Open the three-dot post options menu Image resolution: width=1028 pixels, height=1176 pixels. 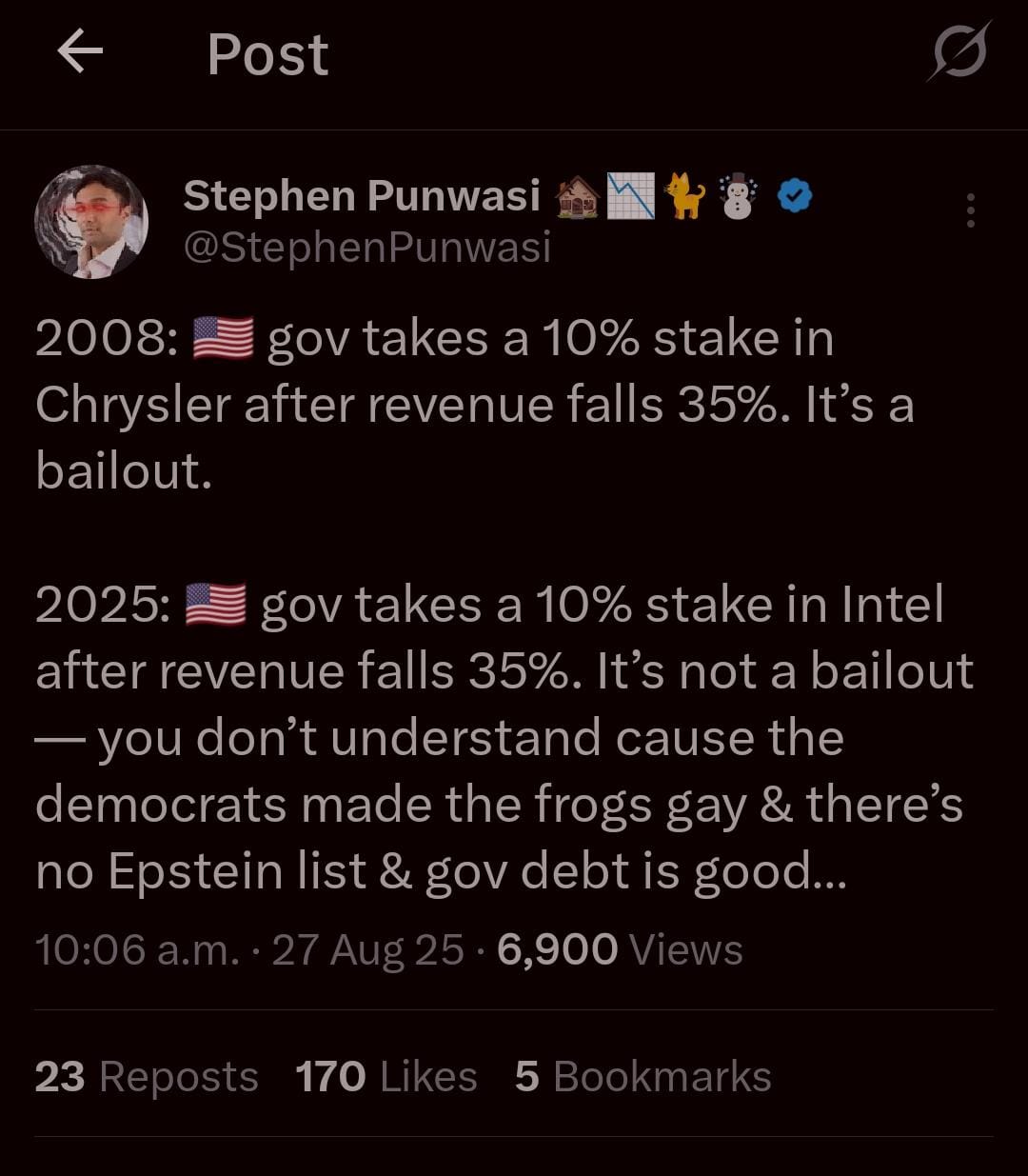click(970, 210)
